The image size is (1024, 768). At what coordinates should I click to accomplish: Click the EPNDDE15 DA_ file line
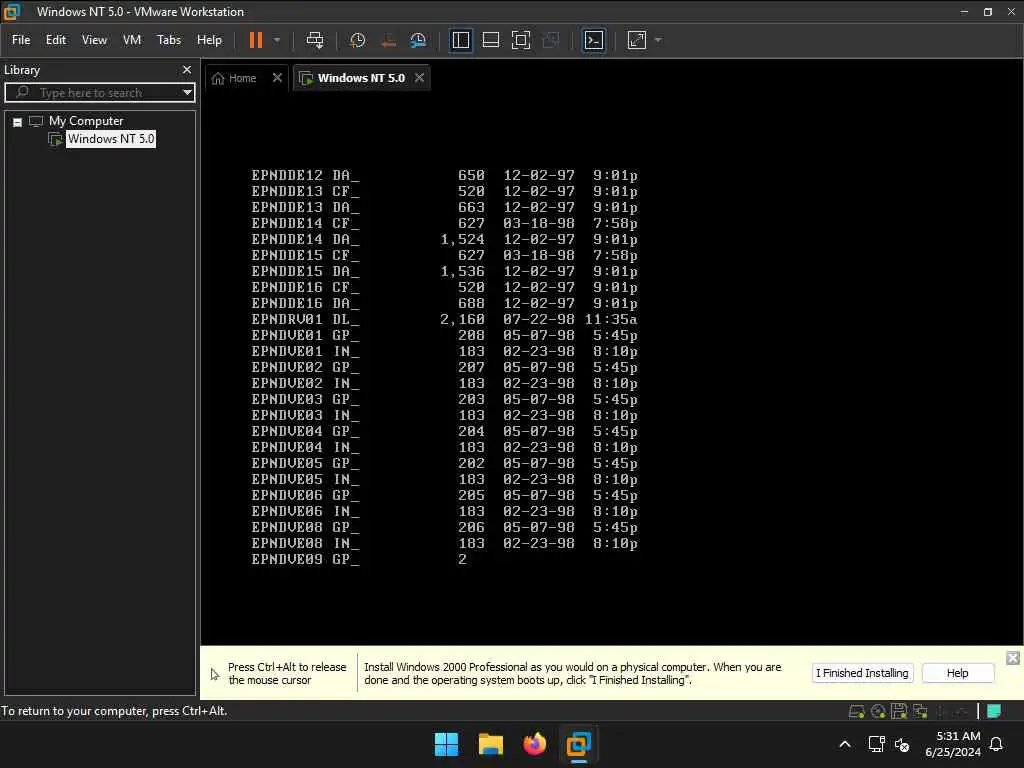[x=444, y=272]
